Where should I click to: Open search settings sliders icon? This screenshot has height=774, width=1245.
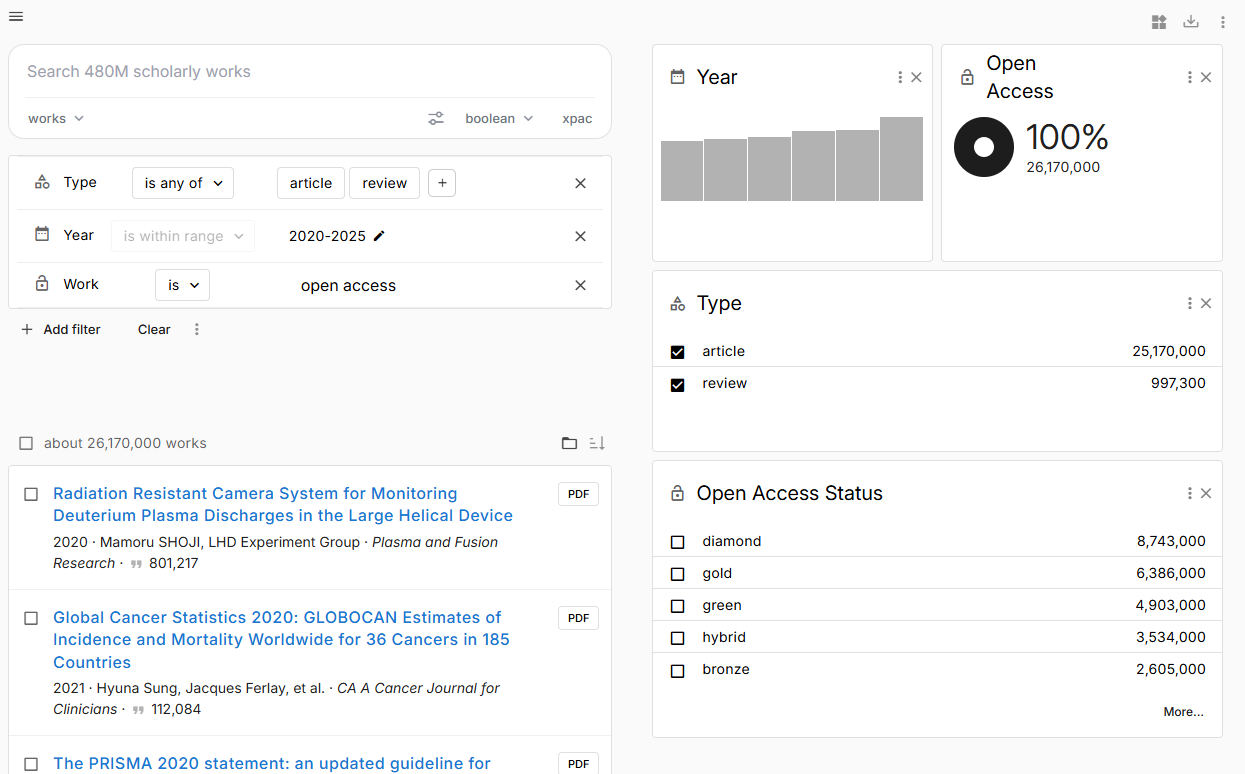tap(436, 118)
